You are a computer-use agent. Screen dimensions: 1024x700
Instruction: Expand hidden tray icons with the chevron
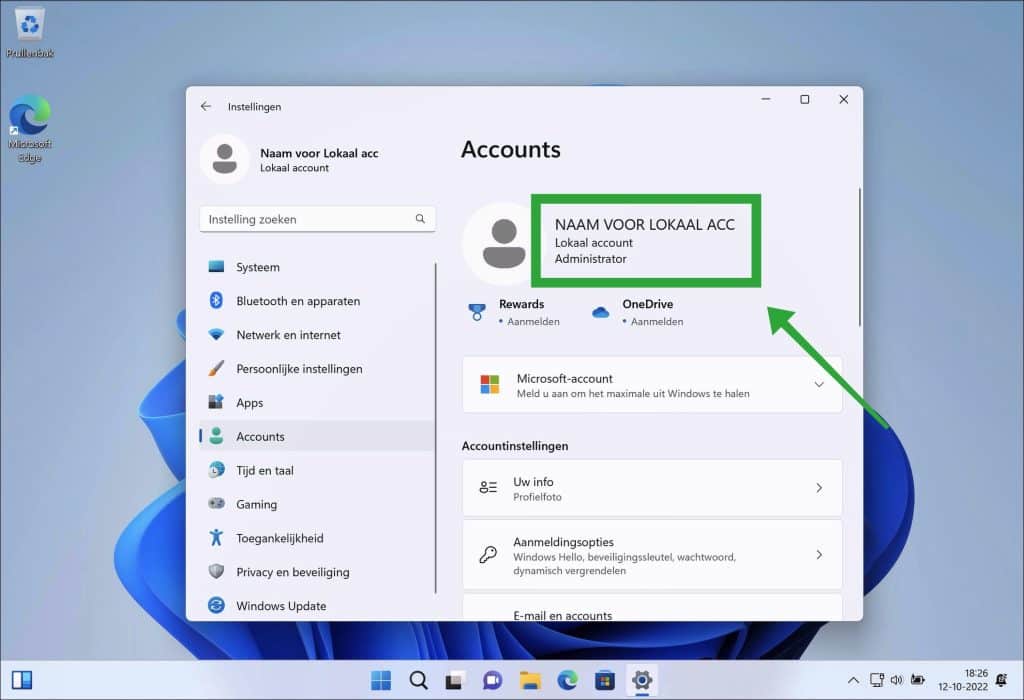(853, 680)
